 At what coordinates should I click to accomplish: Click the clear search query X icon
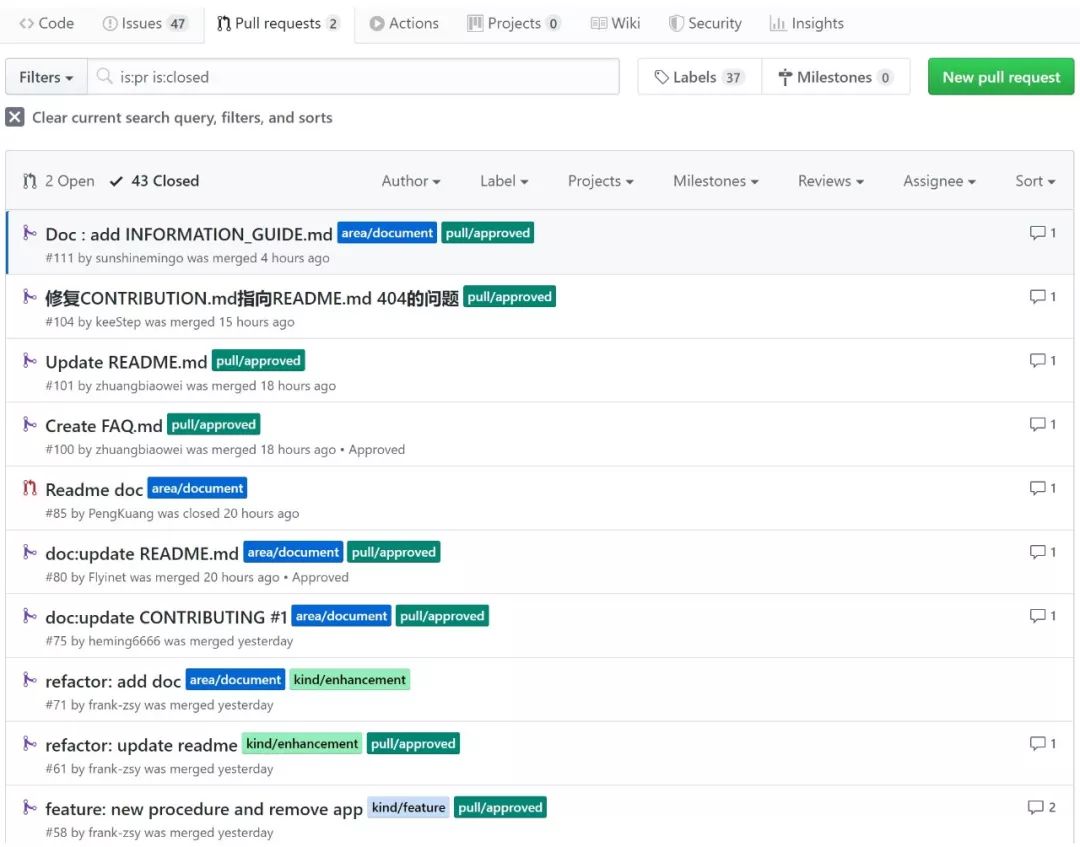(x=15, y=117)
